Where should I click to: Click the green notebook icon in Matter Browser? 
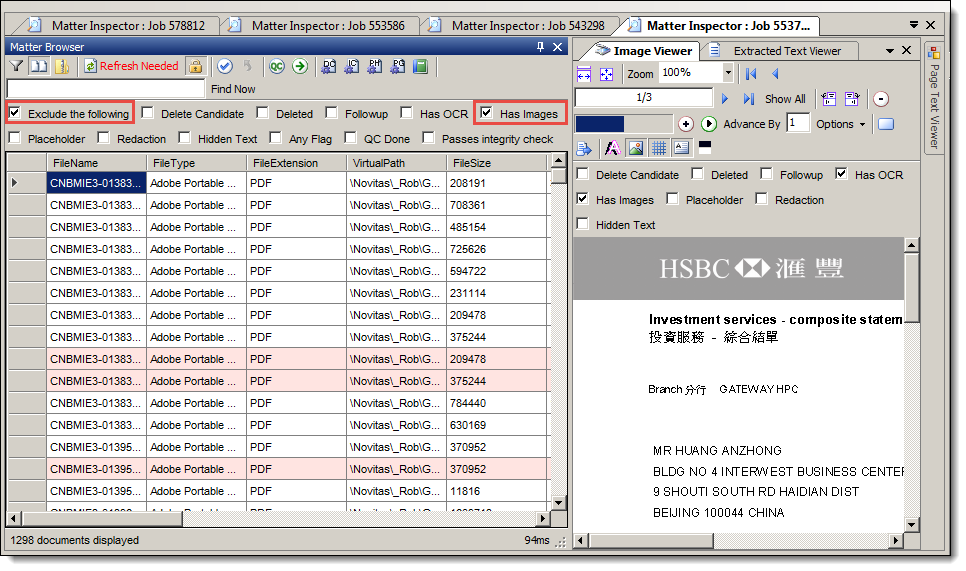click(x=421, y=66)
